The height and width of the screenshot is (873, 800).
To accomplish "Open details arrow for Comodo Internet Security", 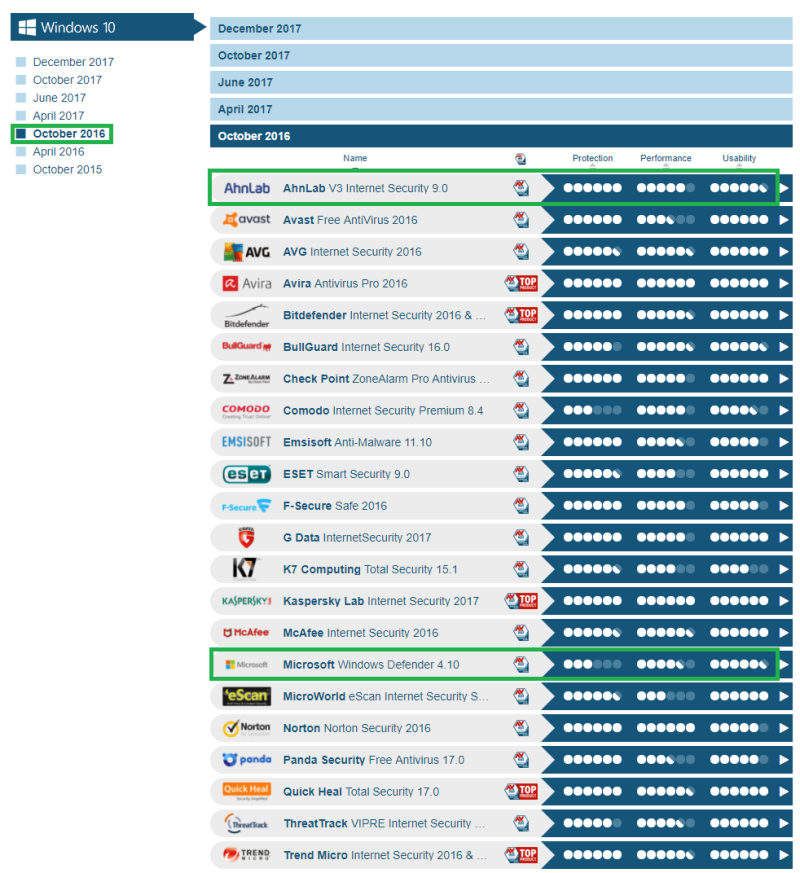I will click(x=784, y=410).
